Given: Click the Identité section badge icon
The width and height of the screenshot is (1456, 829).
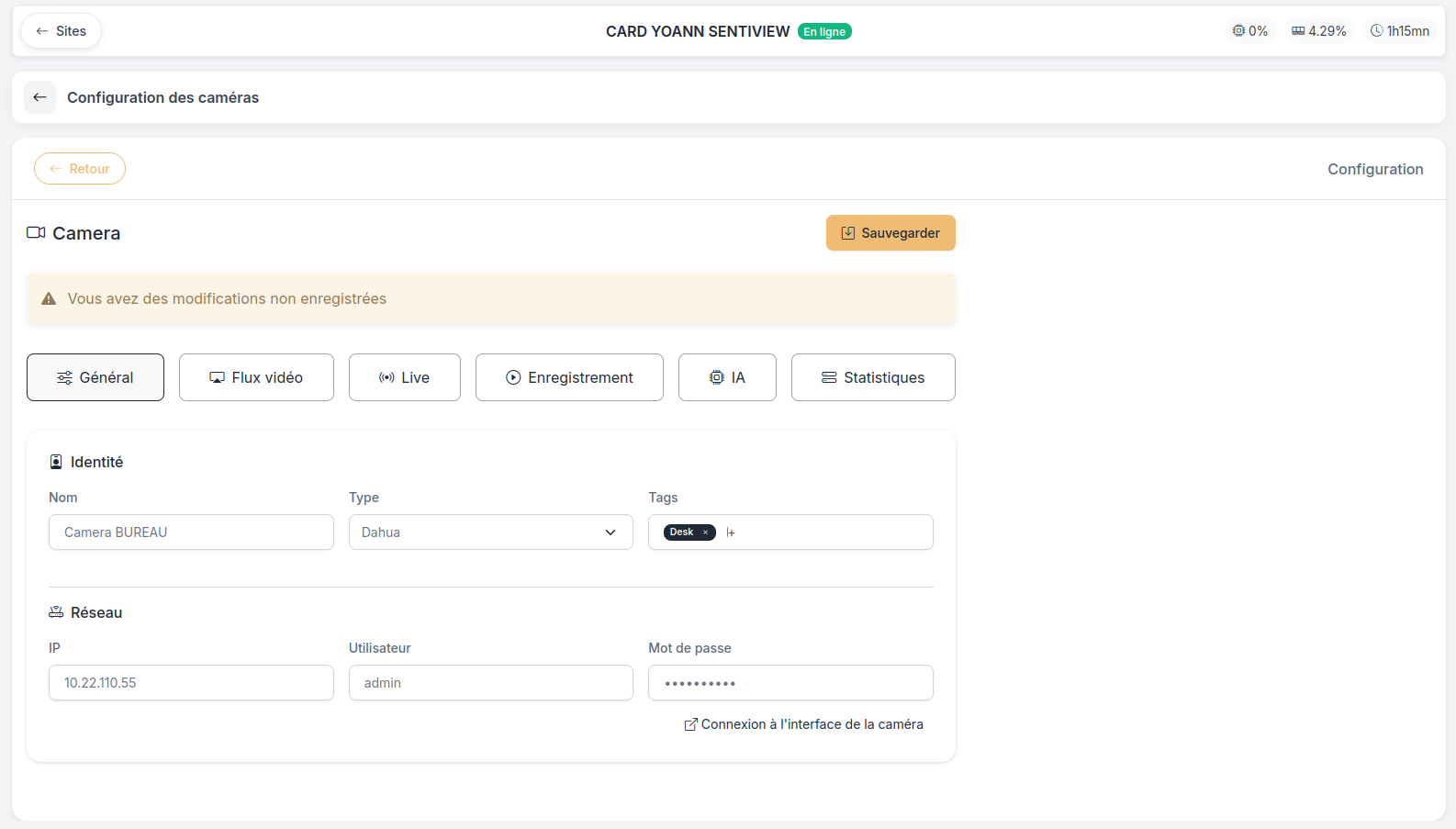Looking at the screenshot, I should 56,462.
